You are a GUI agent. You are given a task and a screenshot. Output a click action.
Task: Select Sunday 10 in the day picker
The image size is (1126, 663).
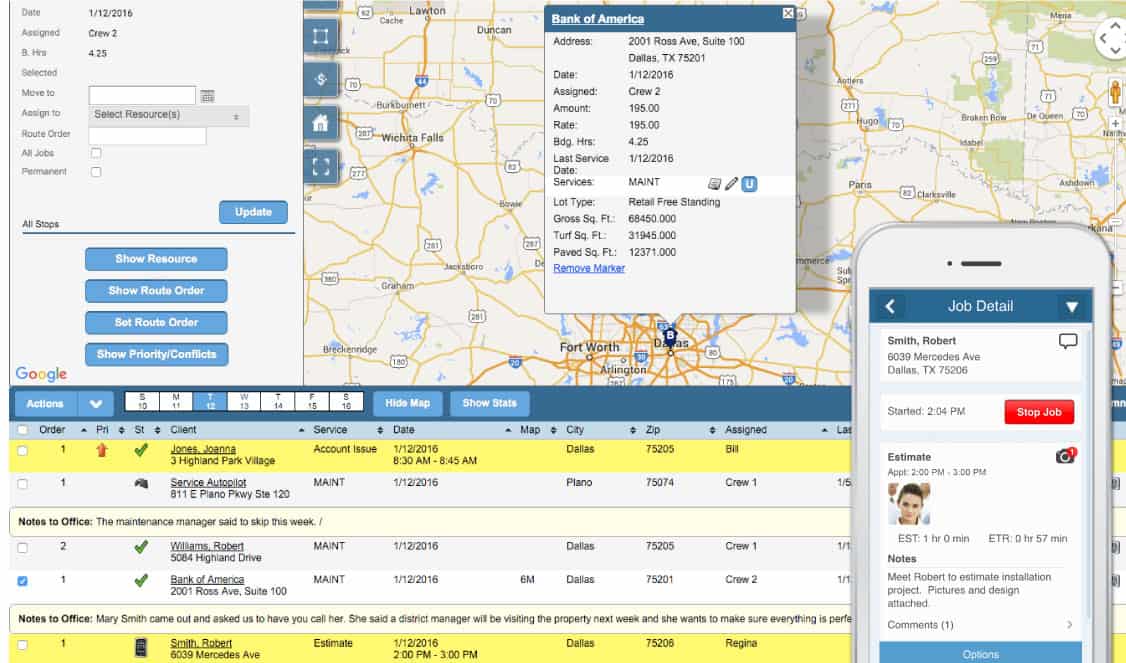142,402
